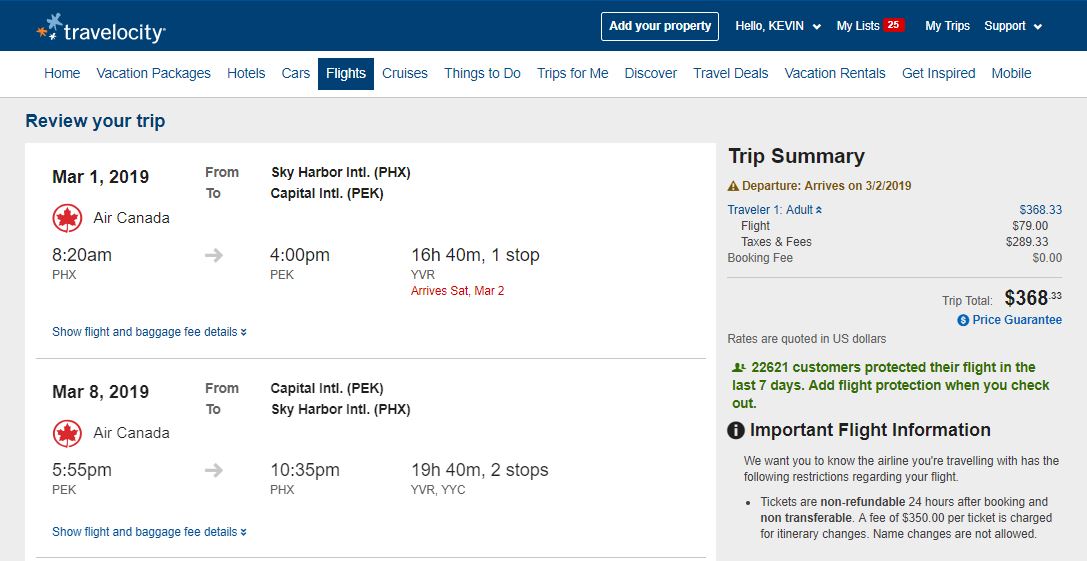Click the Air Canada logo on Mar 1 flight
Viewport: 1087px width, 561px height.
click(67, 218)
